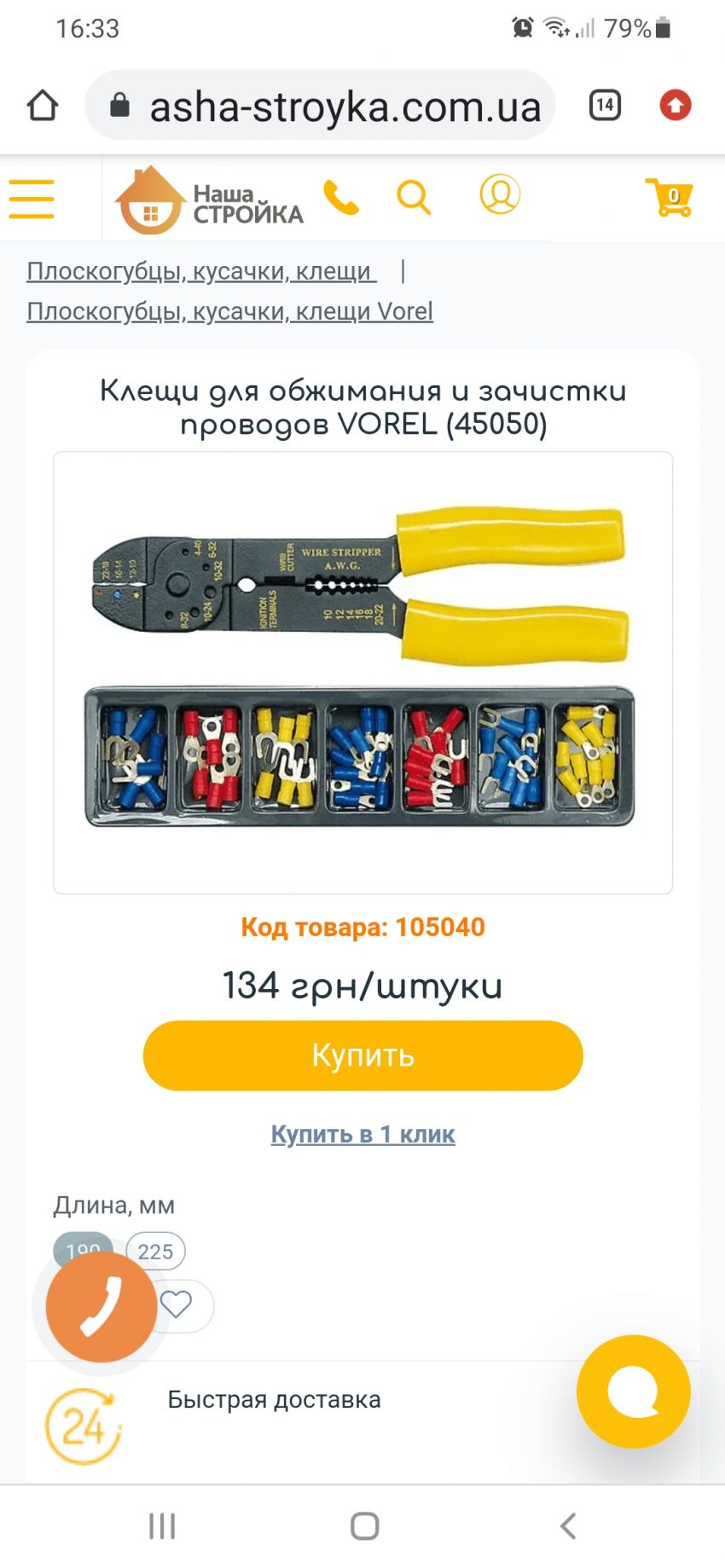Open the yellow chat bubble widget
This screenshot has height=1568, width=725.
pos(634,1392)
